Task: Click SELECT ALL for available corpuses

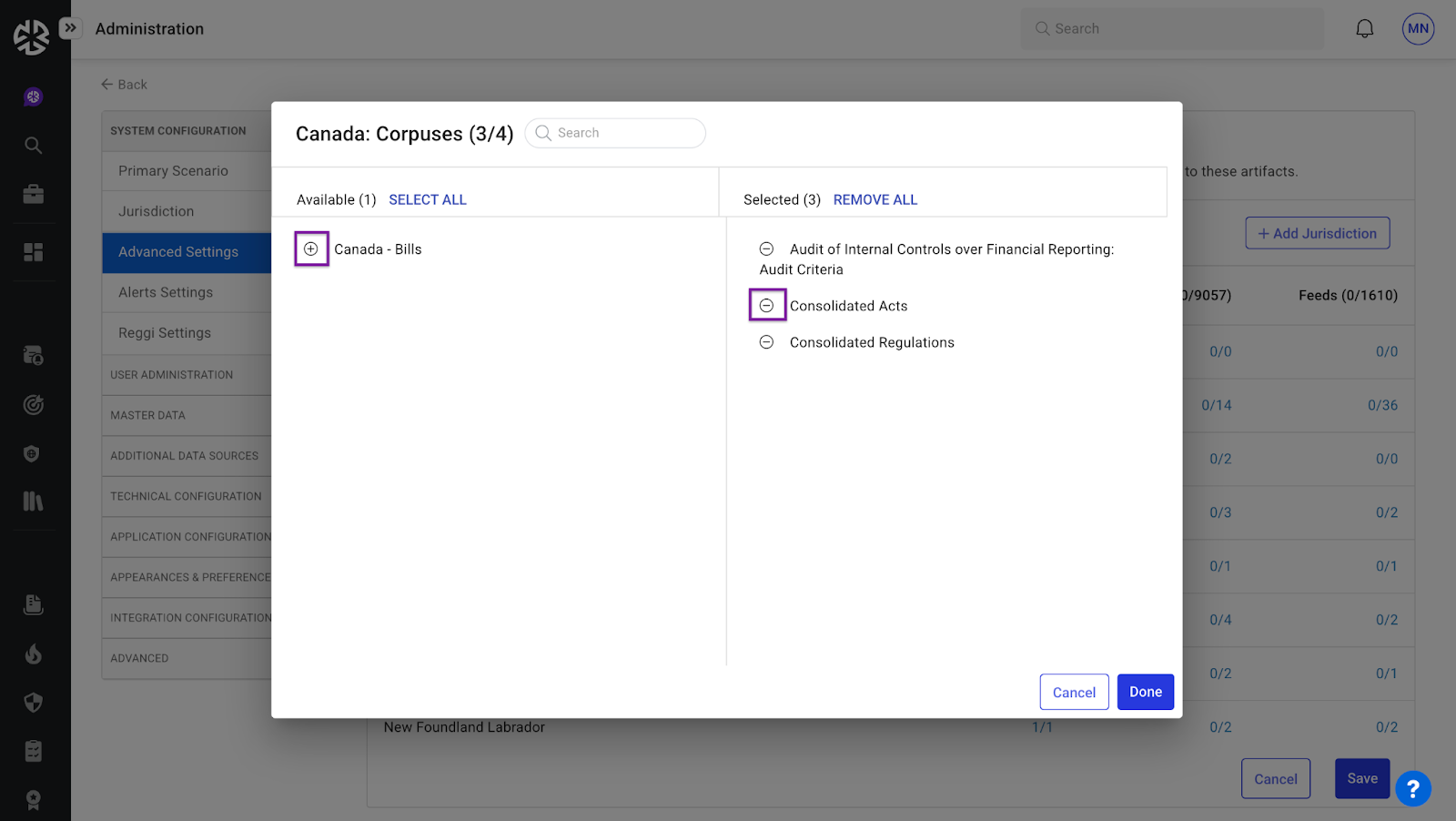Action: point(427,199)
